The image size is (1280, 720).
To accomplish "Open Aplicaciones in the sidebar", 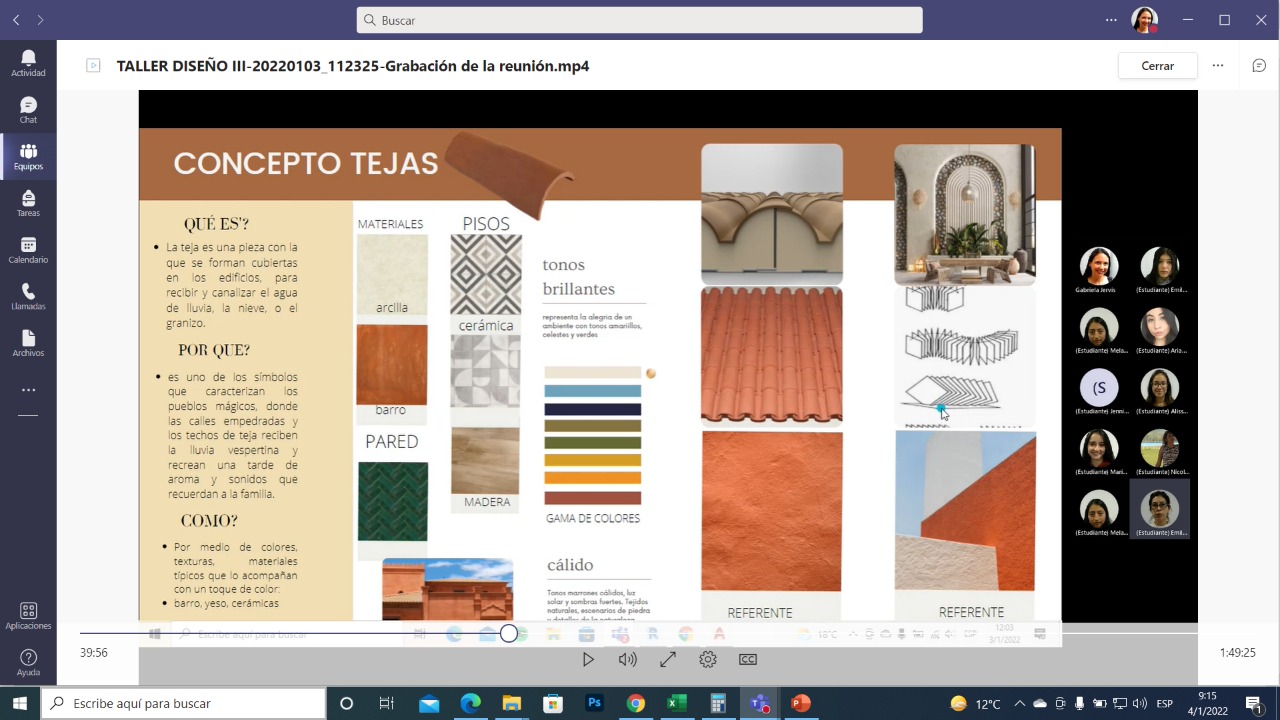I will [28, 616].
